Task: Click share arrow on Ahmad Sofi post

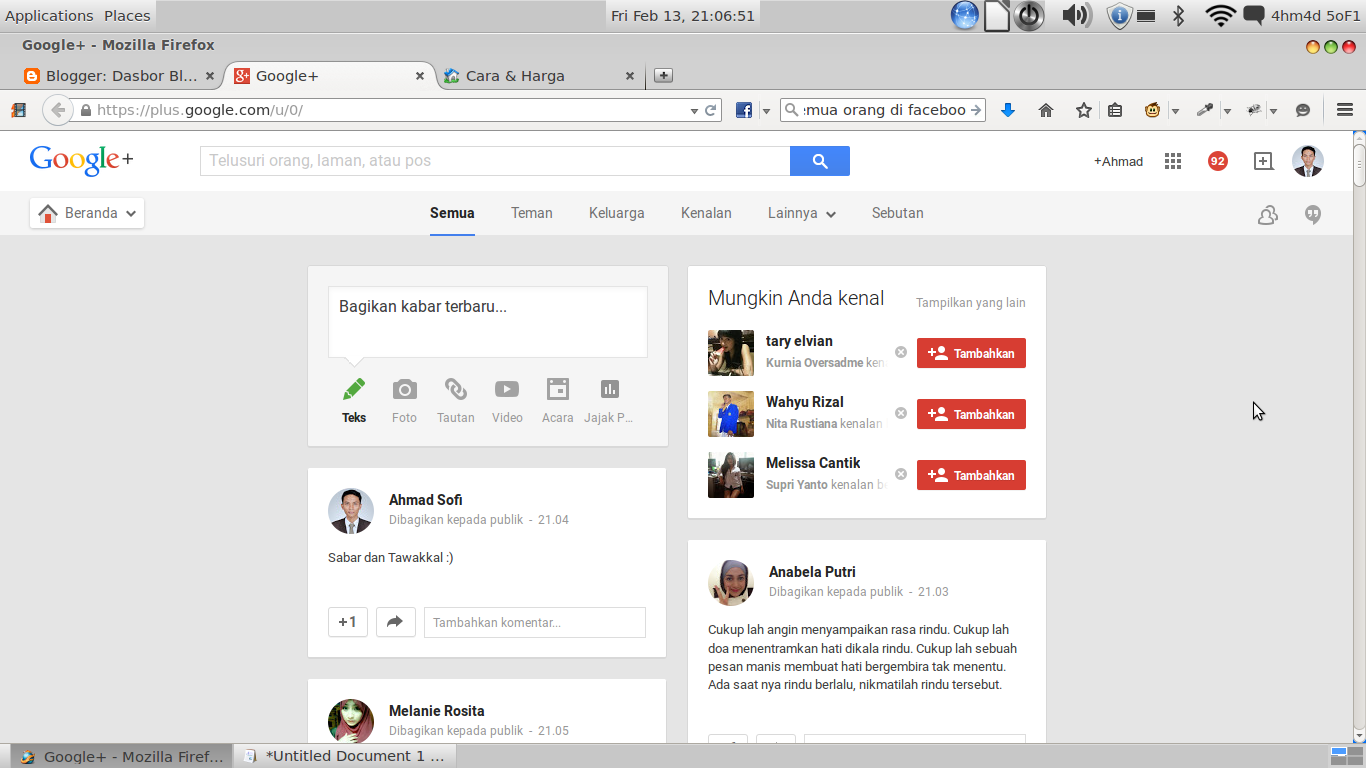Action: tap(395, 622)
